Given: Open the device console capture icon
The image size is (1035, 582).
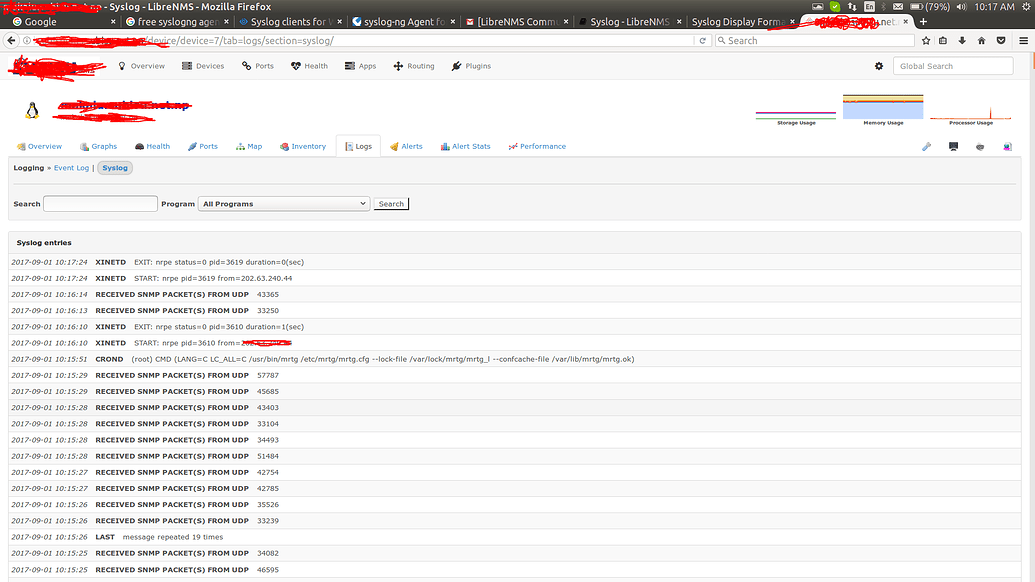Looking at the screenshot, I should pos(953,146).
